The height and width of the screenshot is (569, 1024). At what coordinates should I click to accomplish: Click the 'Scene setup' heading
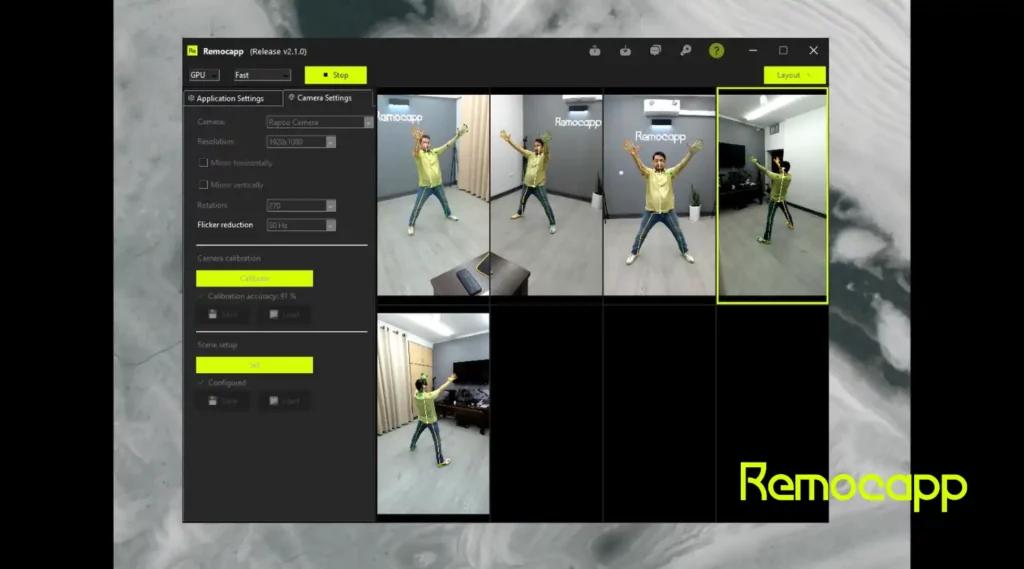tap(217, 345)
